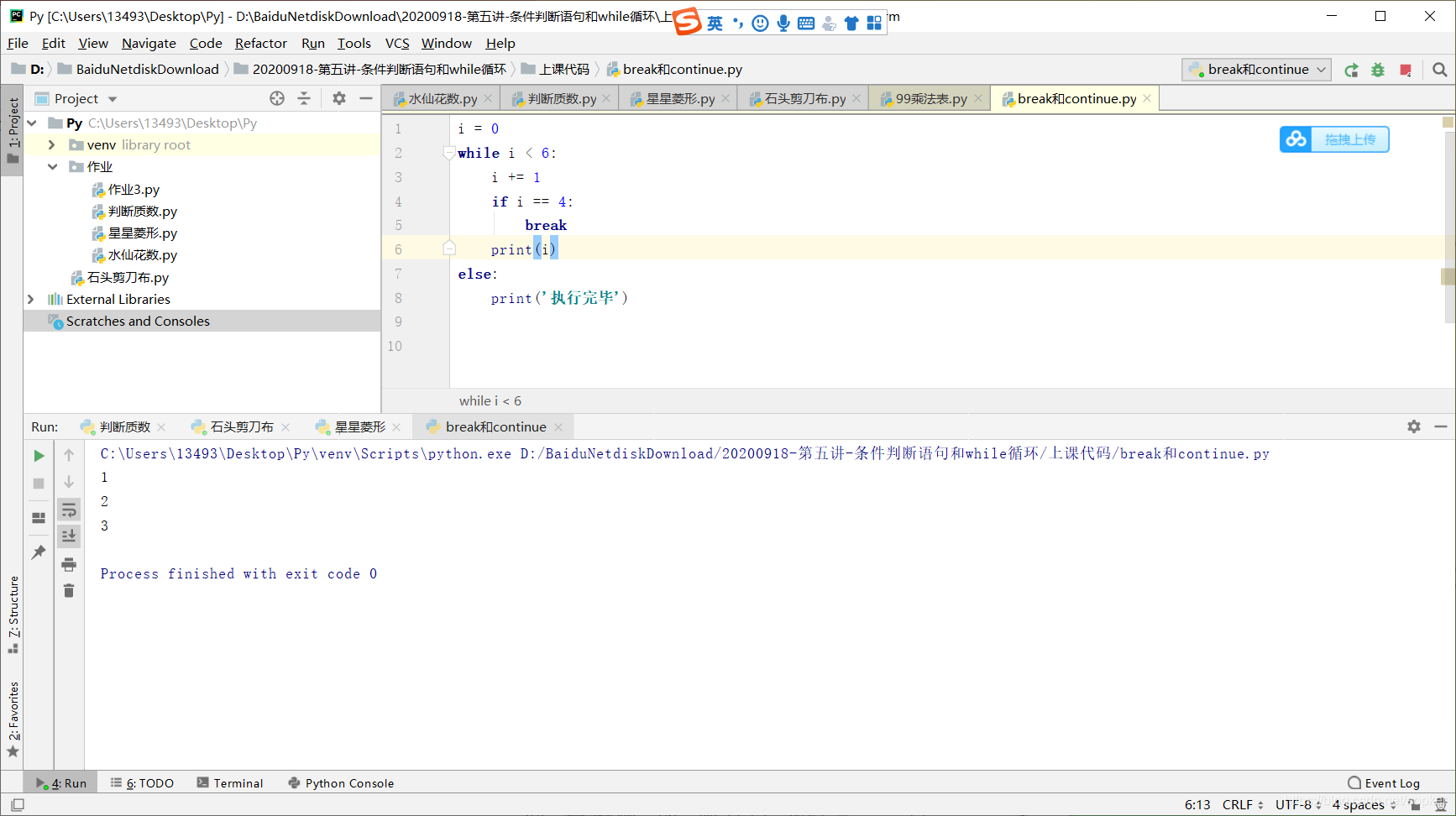Open the VCS menu
Image resolution: width=1456 pixels, height=816 pixels.
click(397, 44)
